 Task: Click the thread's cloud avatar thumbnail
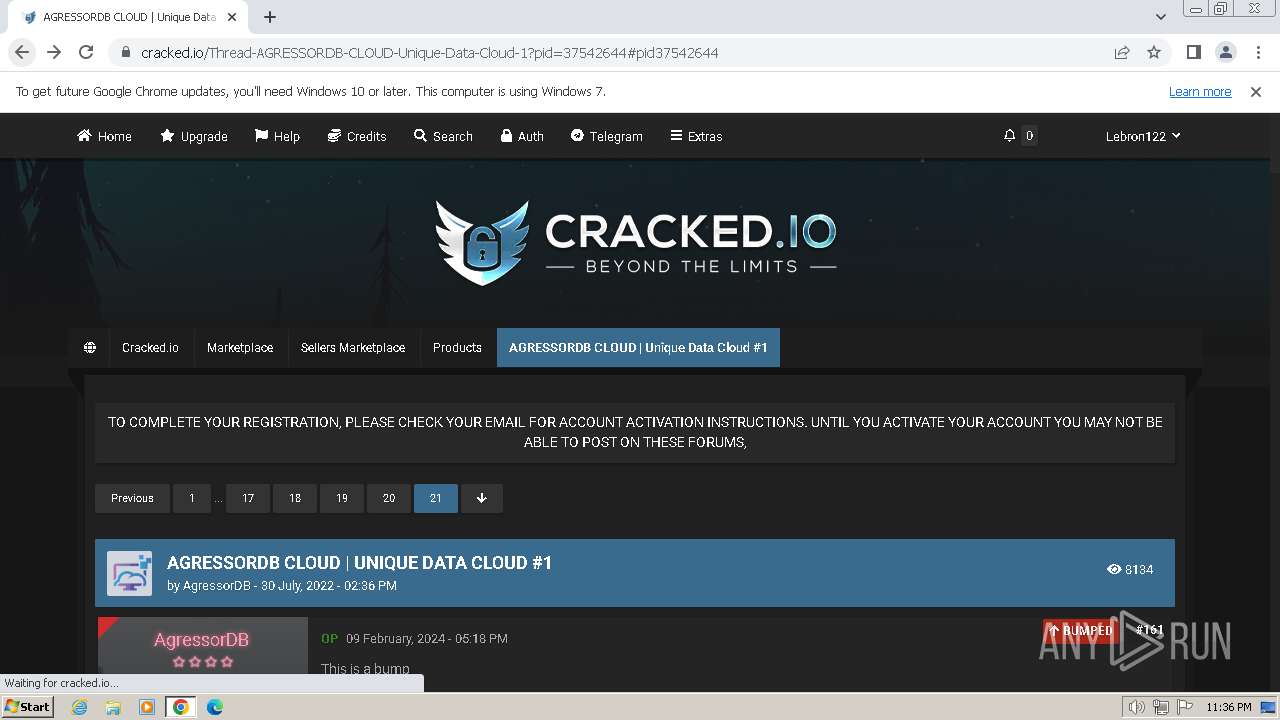129,573
